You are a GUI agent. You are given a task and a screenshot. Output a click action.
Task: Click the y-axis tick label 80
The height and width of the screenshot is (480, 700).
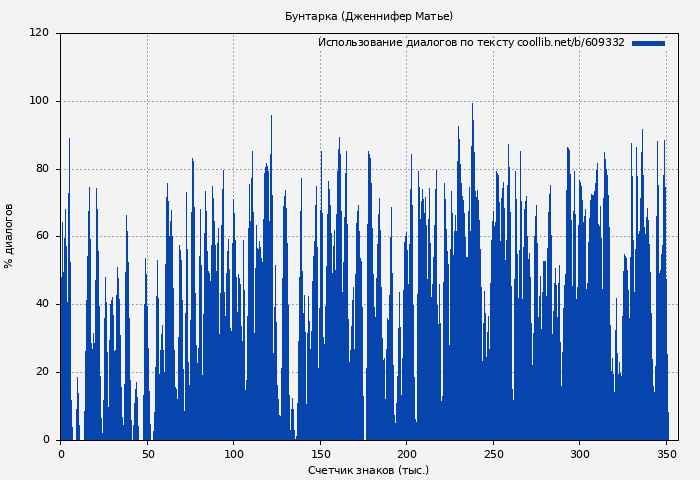pyautogui.click(x=42, y=169)
